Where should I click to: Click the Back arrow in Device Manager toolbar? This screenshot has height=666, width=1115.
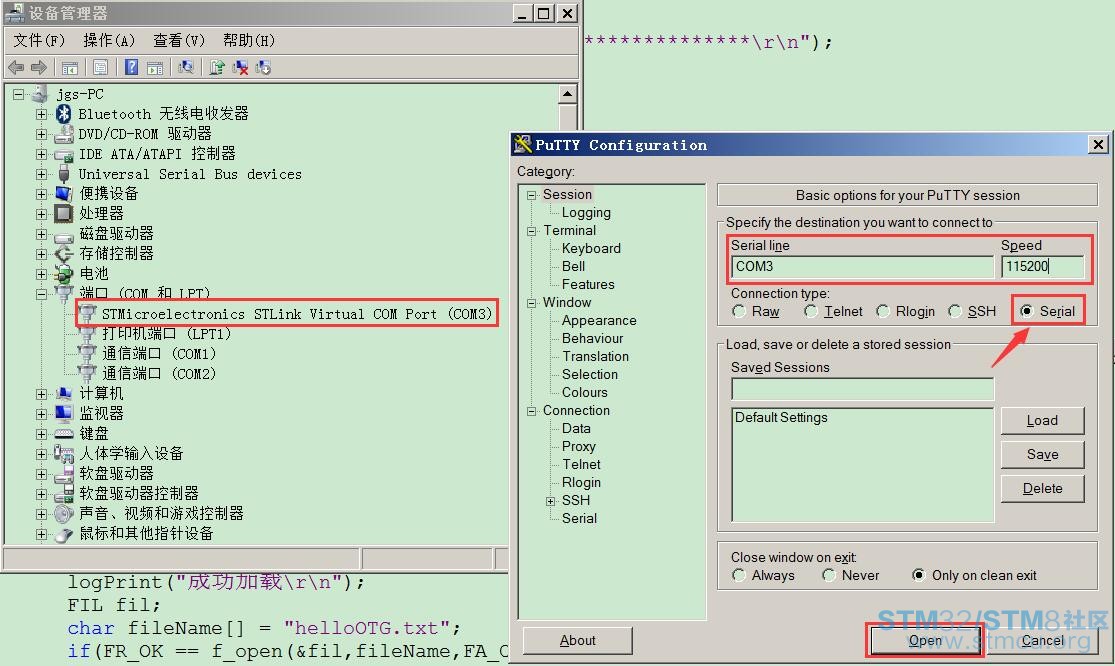point(16,68)
